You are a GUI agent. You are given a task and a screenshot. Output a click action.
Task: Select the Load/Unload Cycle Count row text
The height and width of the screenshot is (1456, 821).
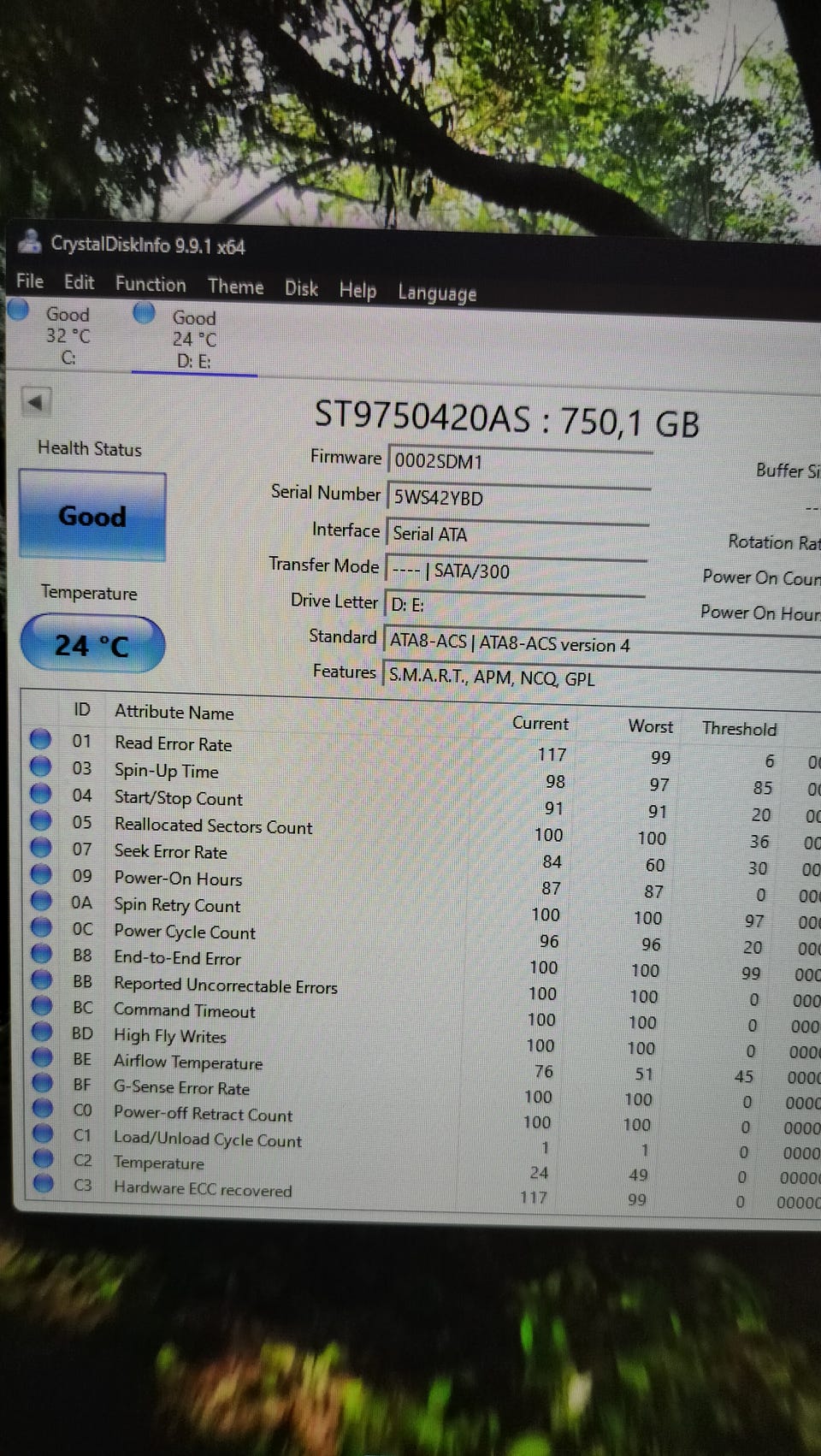207,1139
